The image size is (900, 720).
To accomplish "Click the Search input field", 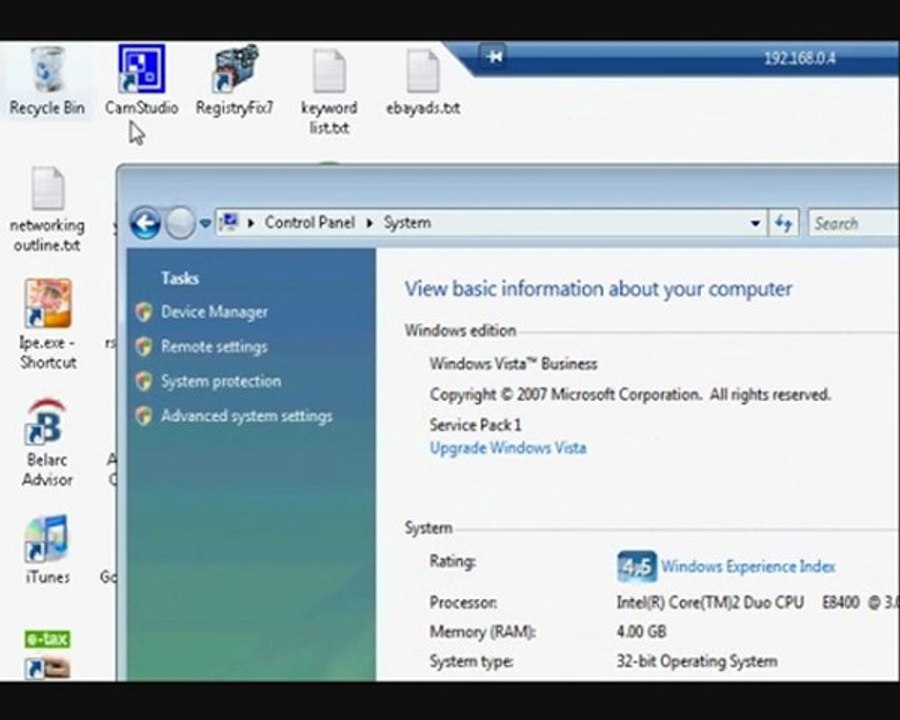I will [x=854, y=223].
